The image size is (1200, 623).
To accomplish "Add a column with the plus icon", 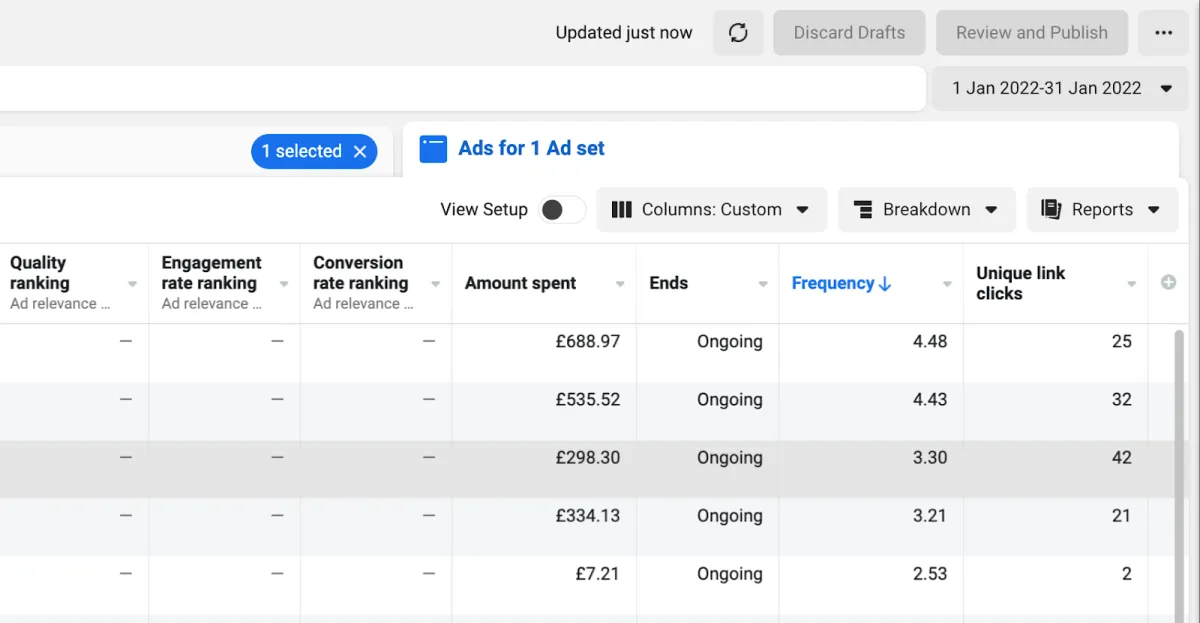I will (x=1168, y=283).
